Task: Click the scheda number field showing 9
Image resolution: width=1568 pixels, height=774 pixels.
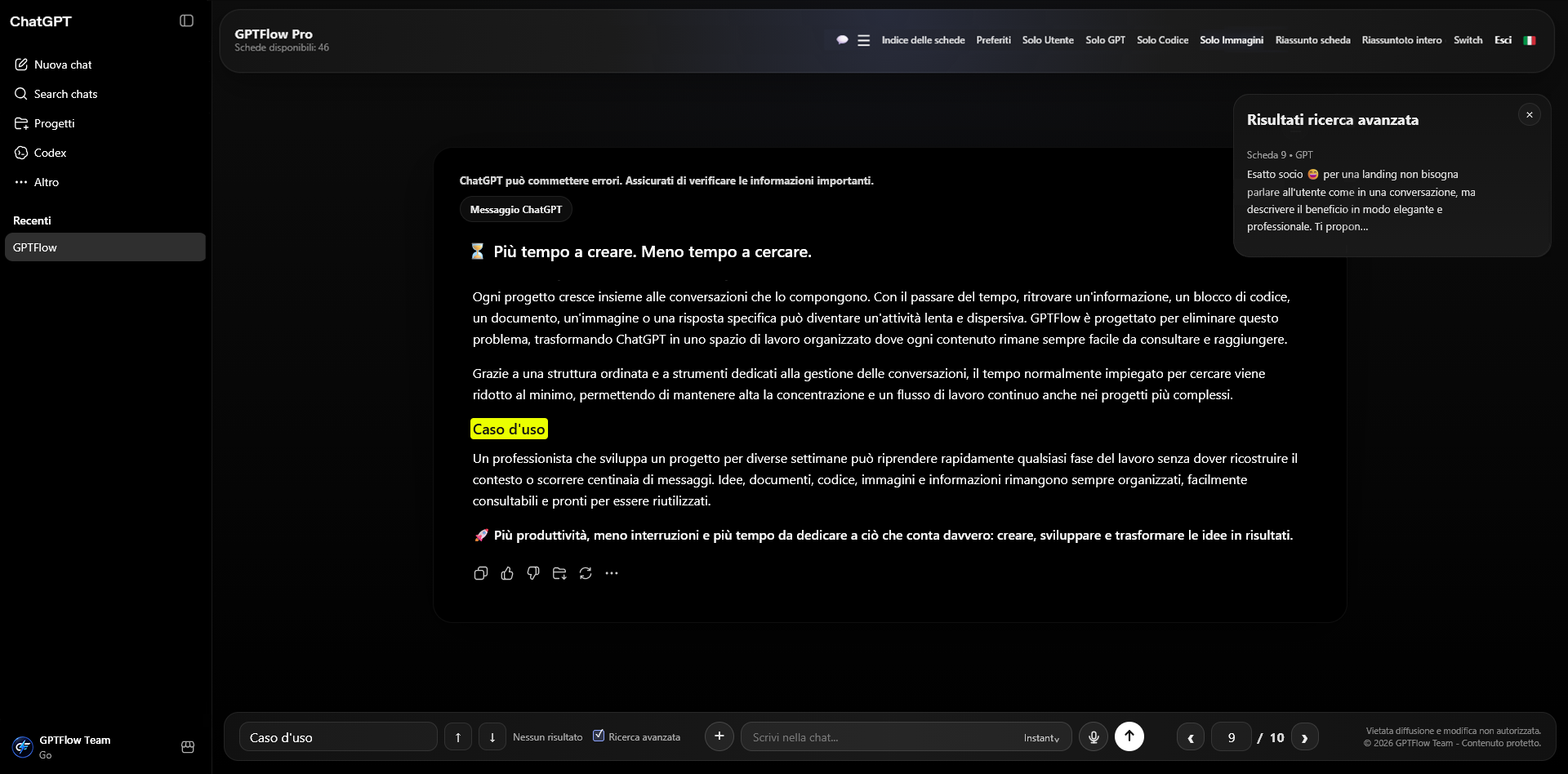Action: pos(1231,736)
